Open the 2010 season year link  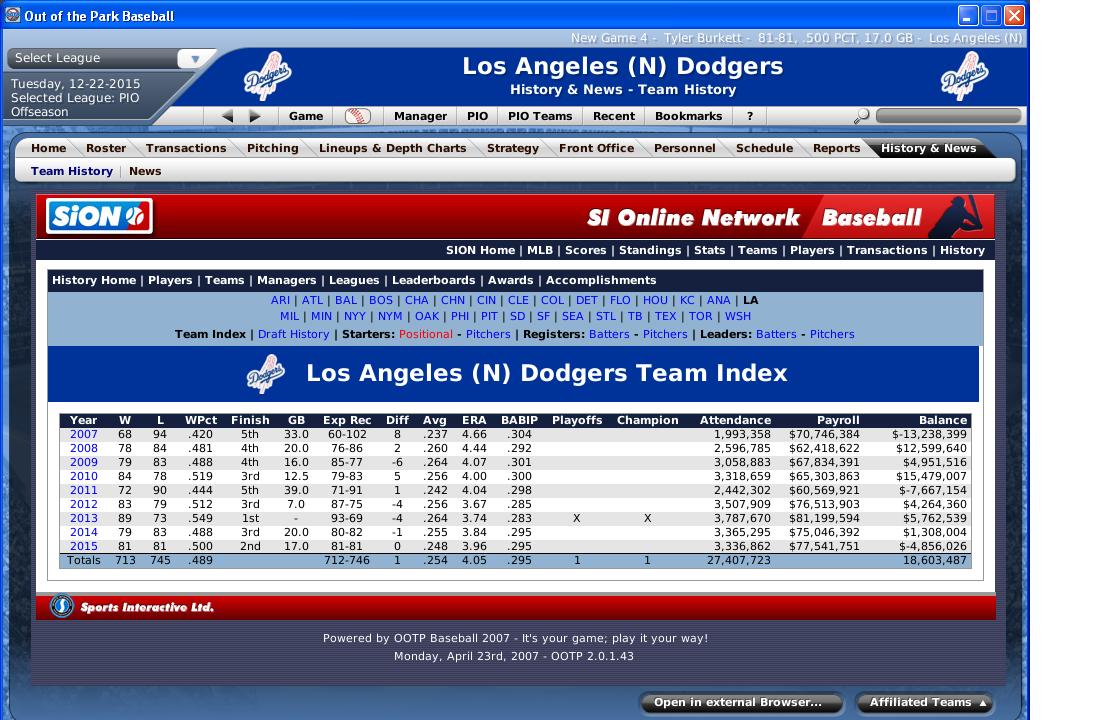(x=83, y=476)
